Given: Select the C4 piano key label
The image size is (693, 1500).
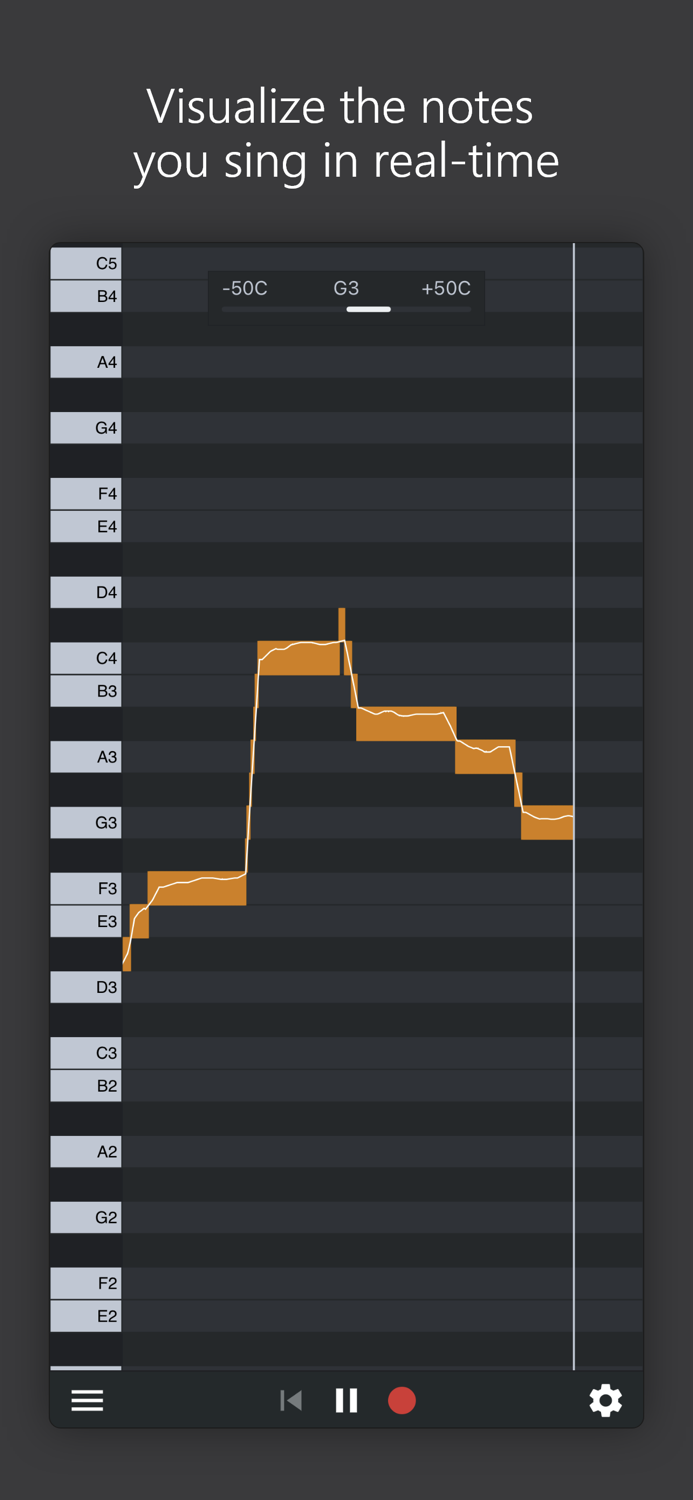Looking at the screenshot, I should 85,657.
